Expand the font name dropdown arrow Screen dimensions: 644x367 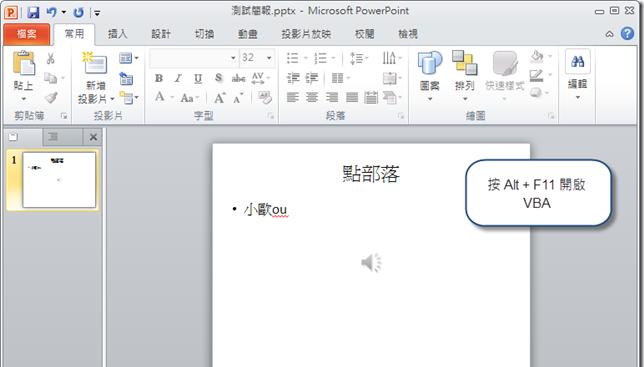233,58
